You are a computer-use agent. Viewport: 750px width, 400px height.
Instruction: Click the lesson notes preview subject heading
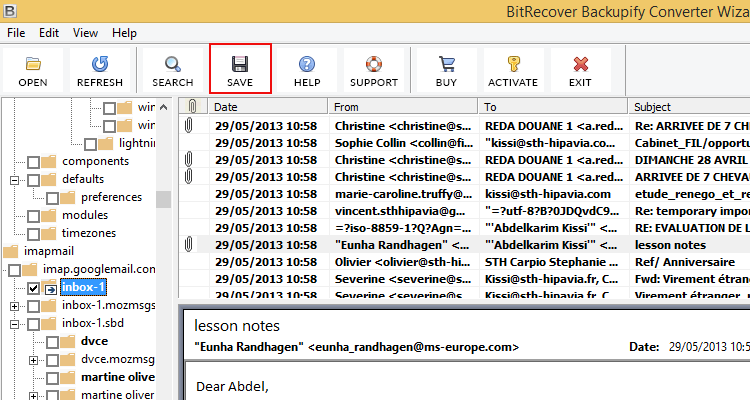click(x=237, y=326)
